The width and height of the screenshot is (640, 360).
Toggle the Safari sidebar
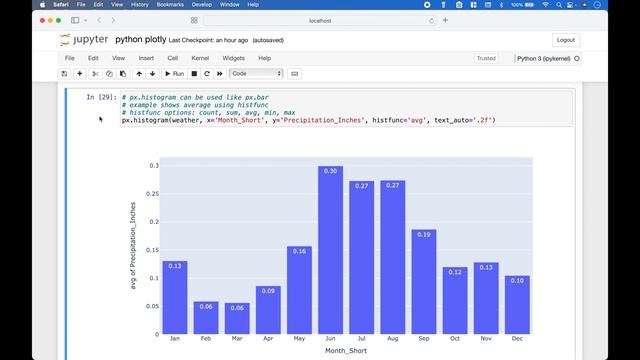point(75,20)
